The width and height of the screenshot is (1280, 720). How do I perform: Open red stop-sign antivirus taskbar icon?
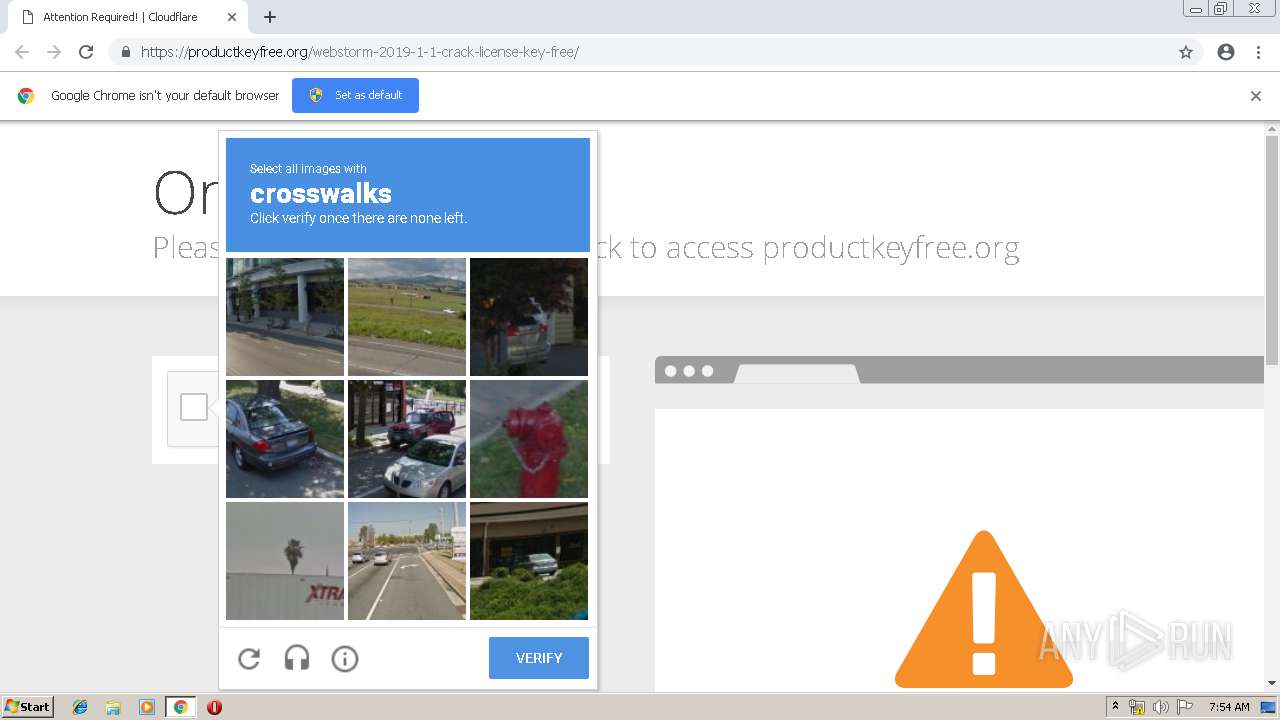tap(214, 707)
